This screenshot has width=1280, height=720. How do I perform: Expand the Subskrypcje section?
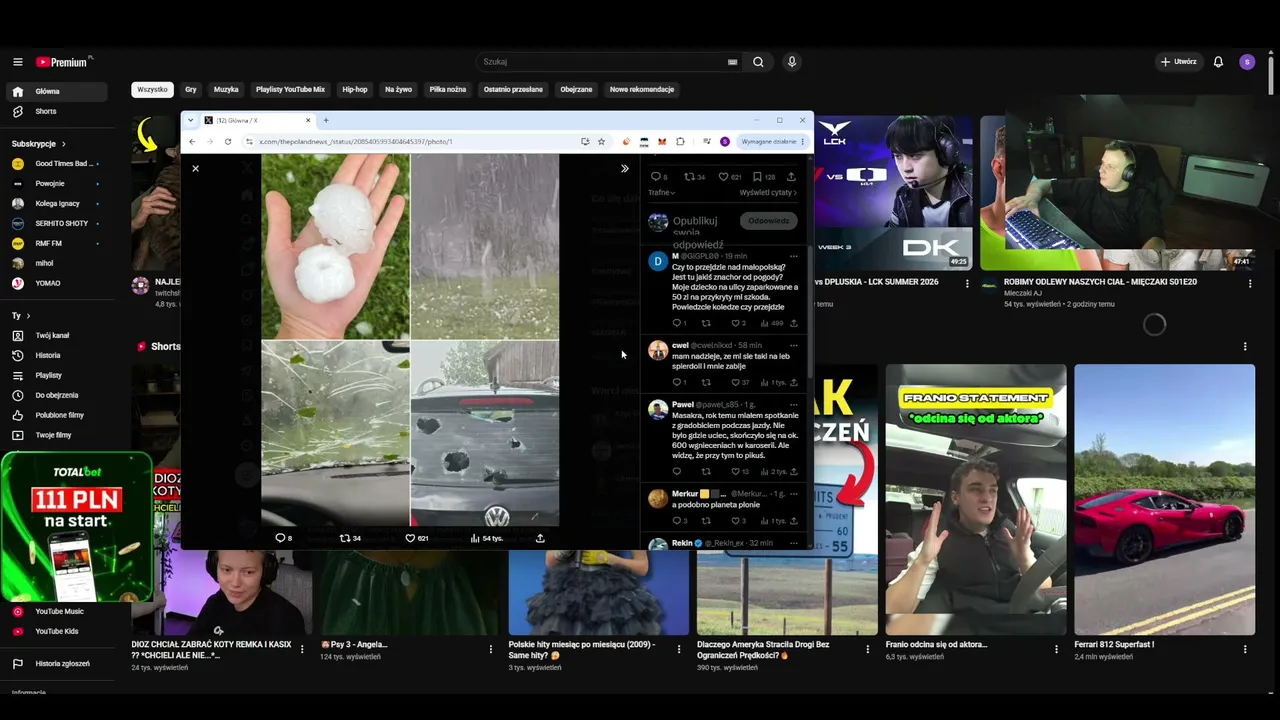click(x=39, y=144)
